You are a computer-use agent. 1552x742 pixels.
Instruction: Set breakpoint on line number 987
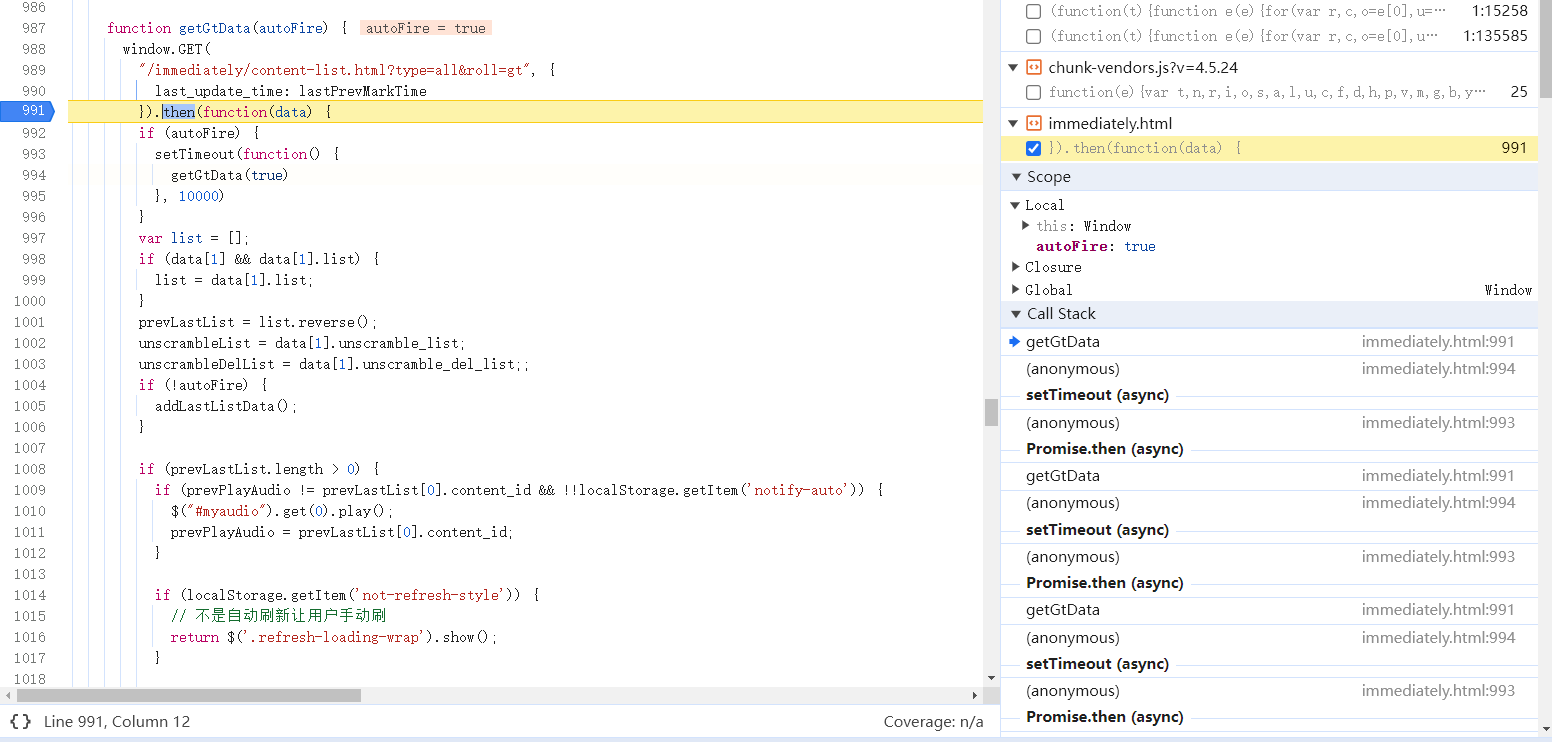[x=32, y=28]
